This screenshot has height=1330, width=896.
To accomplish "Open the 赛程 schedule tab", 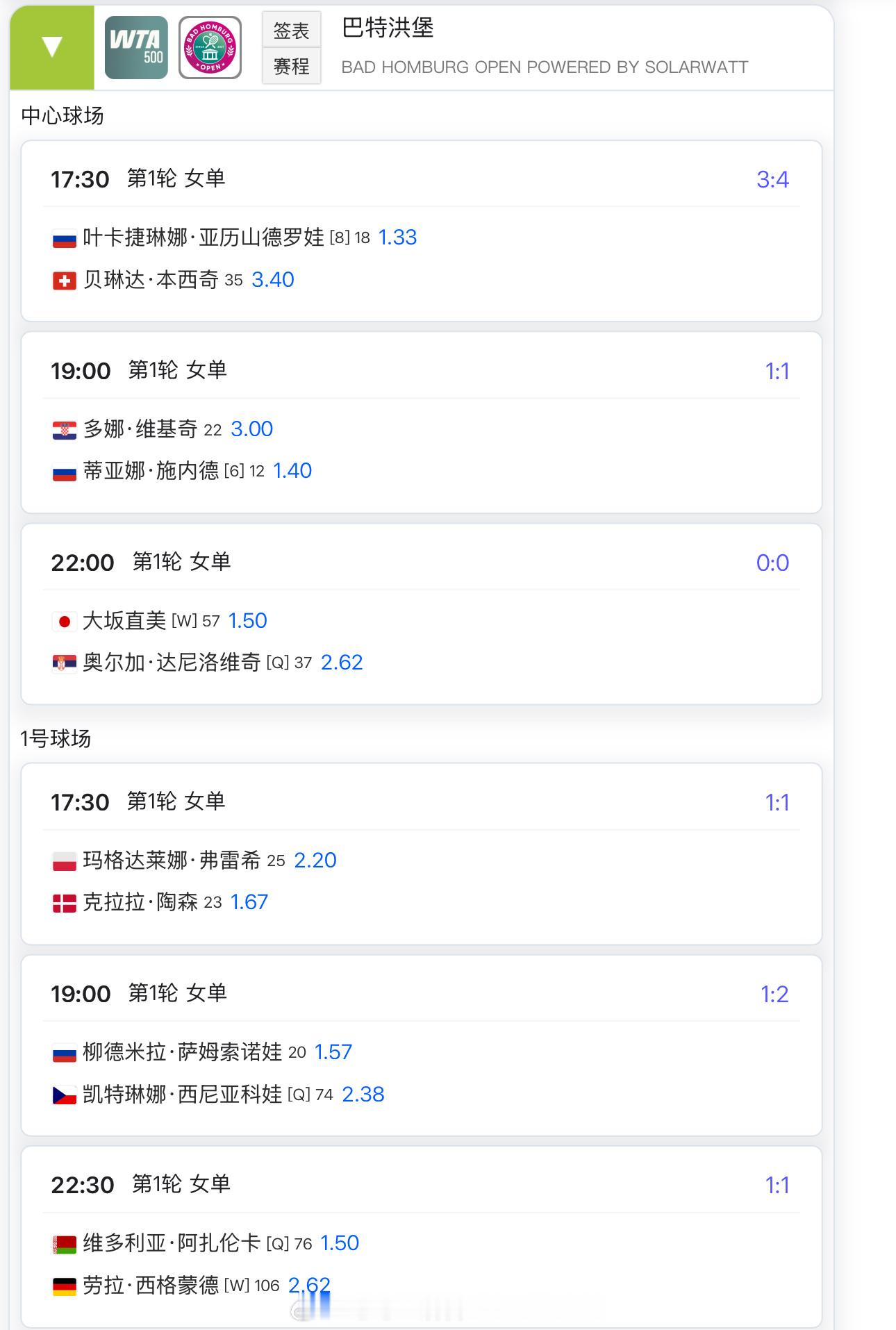I will [291, 67].
